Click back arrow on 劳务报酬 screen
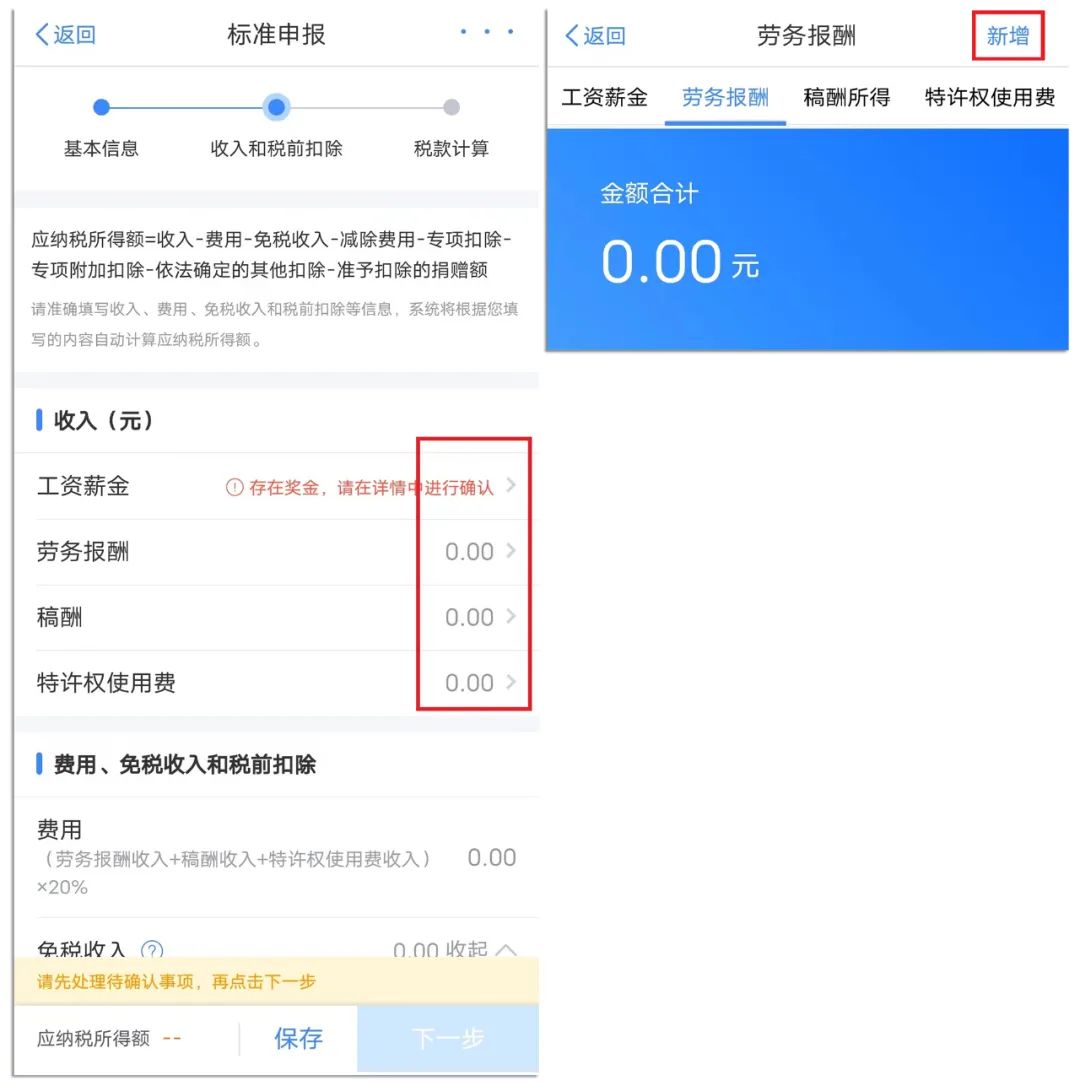 coord(572,35)
